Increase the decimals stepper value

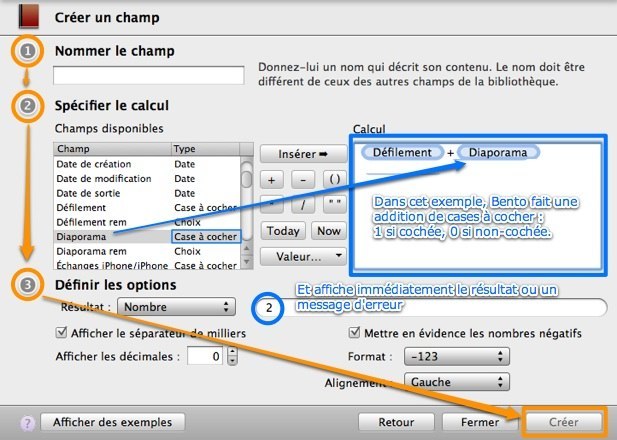pos(232,351)
